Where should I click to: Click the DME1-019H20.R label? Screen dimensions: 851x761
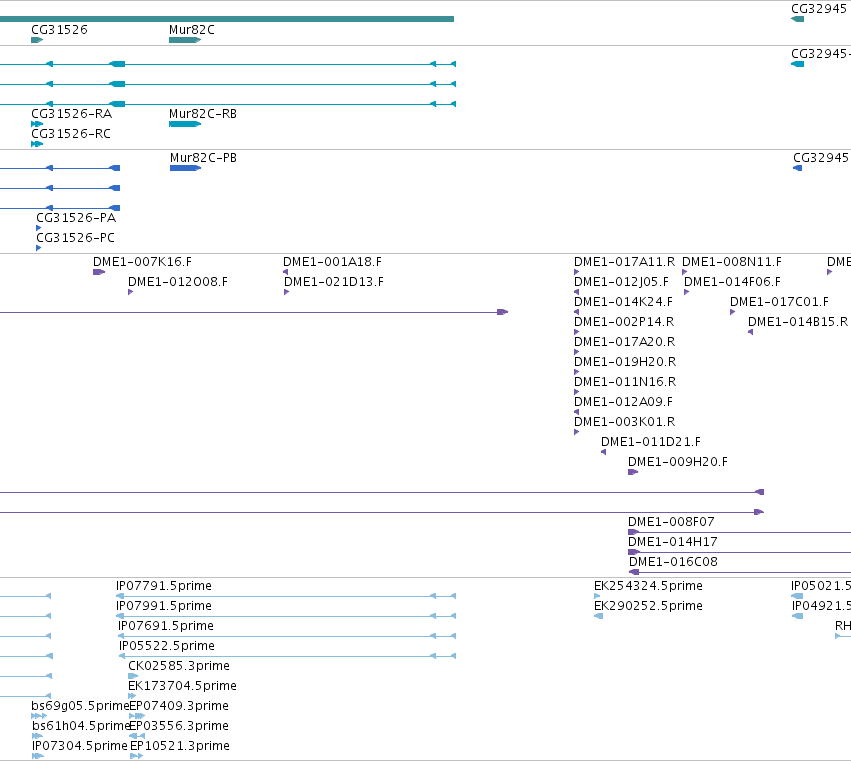(x=625, y=363)
